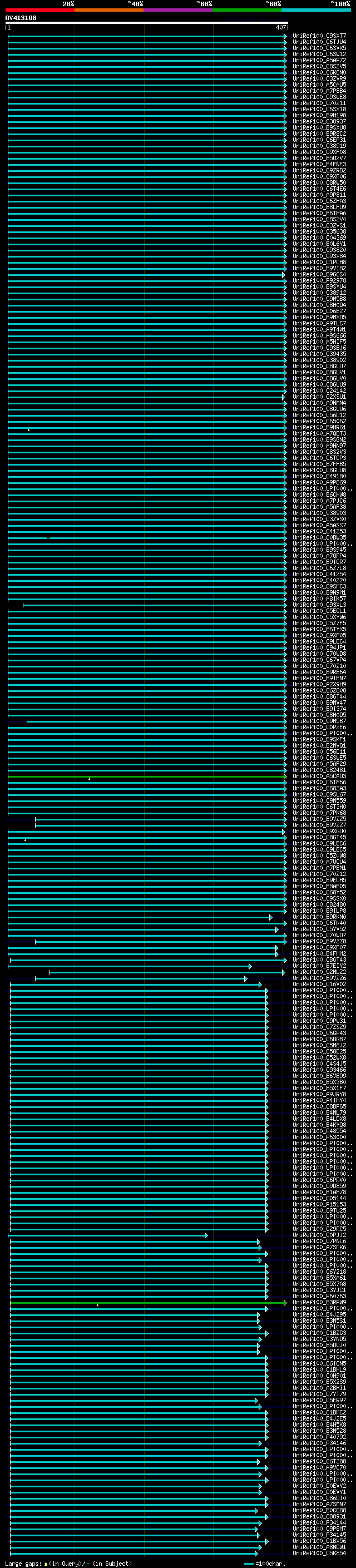Select the orange ~40% identity color legend

click(109, 10)
